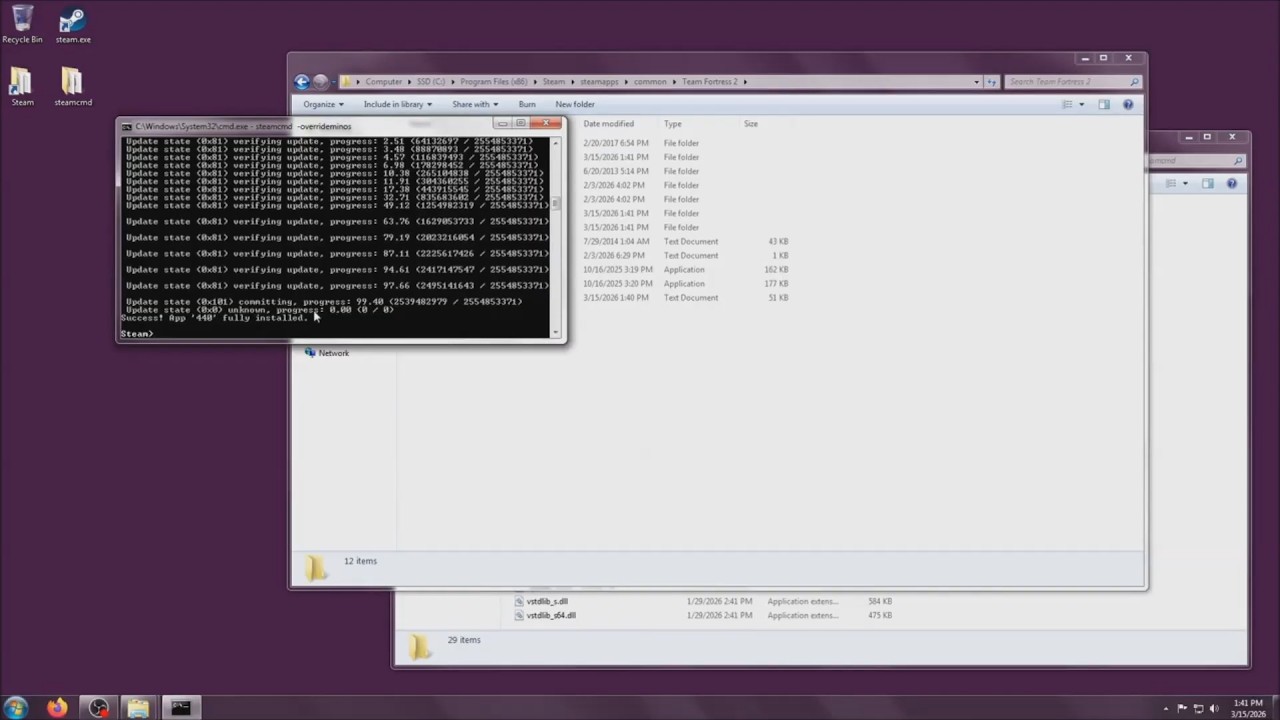Click New folder in the toolbar
Viewport: 1280px width, 720px height.
click(575, 104)
